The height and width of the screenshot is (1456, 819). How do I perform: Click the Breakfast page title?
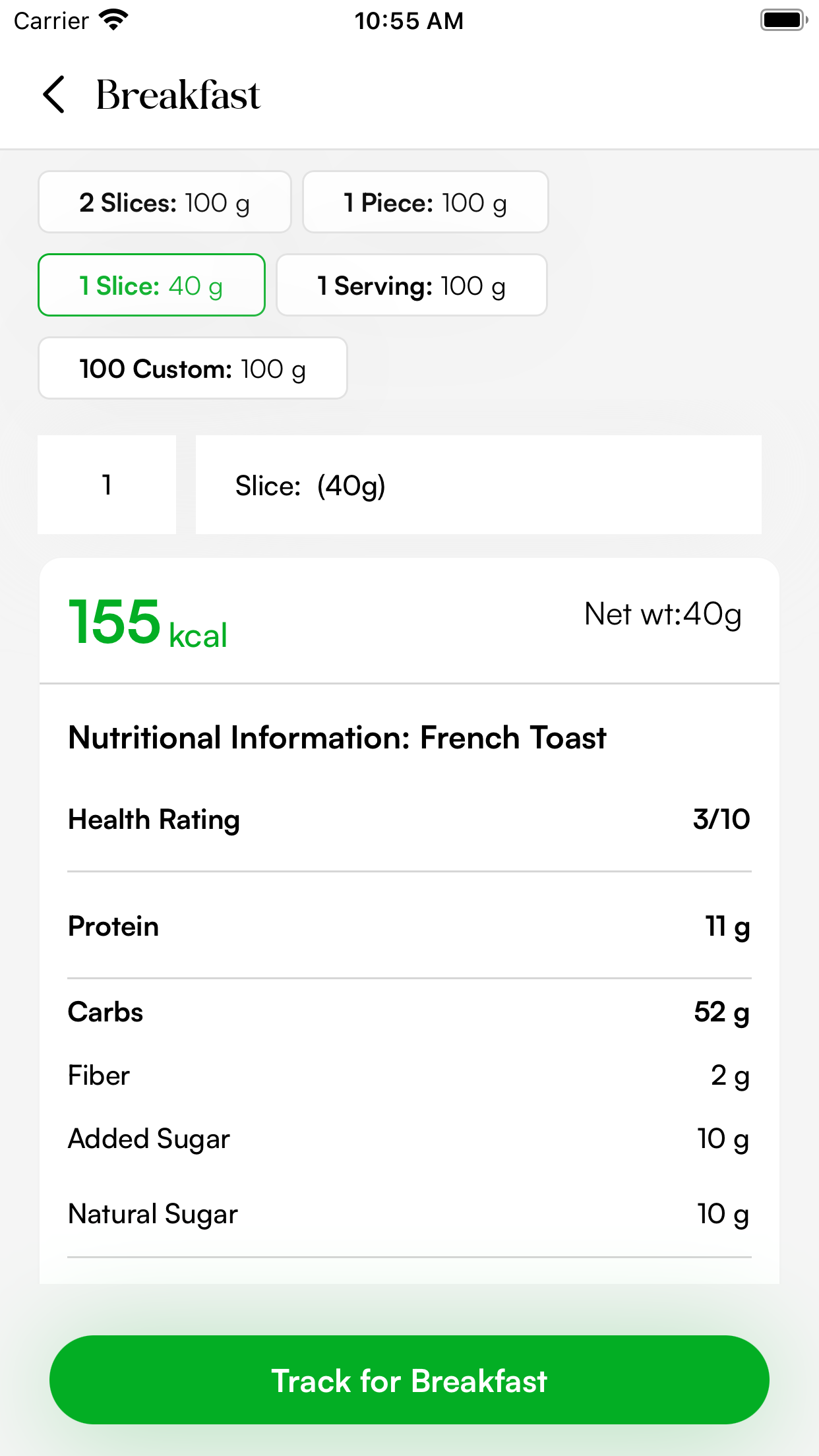[x=178, y=94]
